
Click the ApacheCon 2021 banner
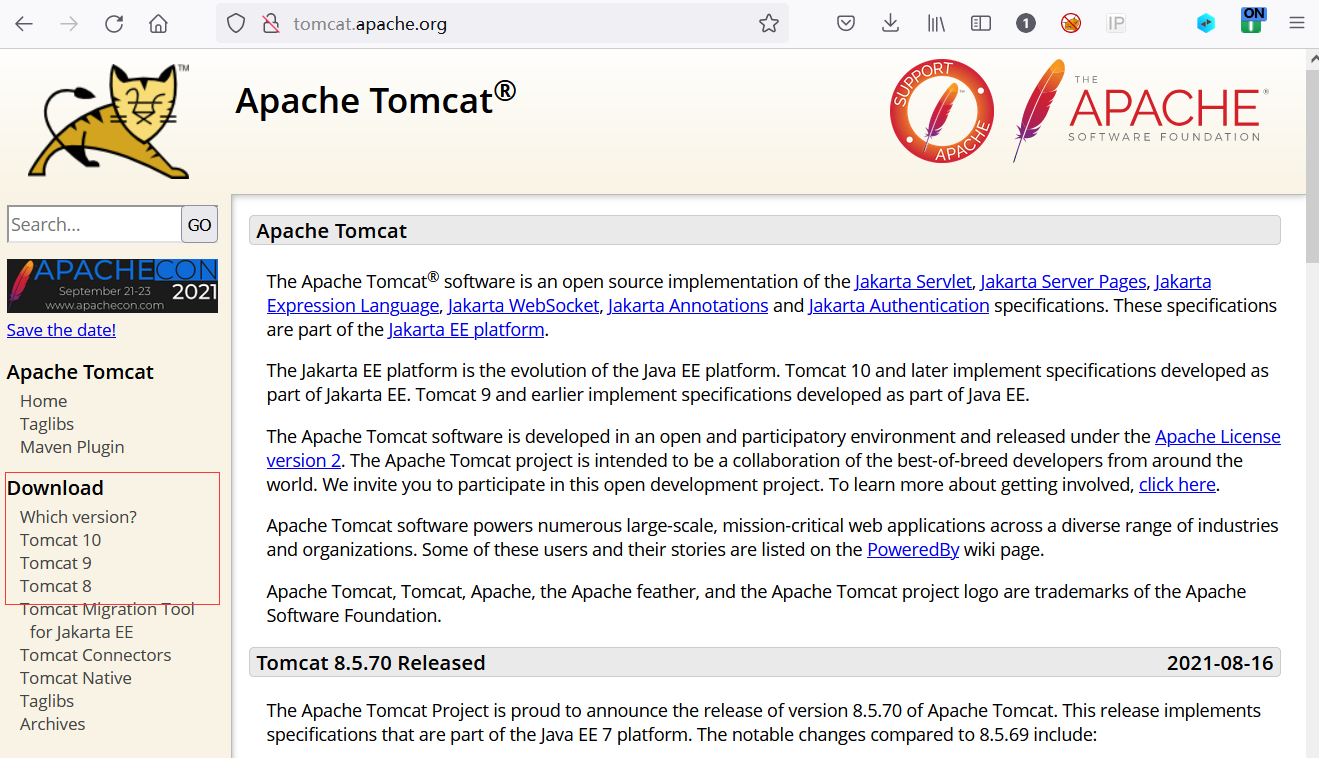(112, 286)
